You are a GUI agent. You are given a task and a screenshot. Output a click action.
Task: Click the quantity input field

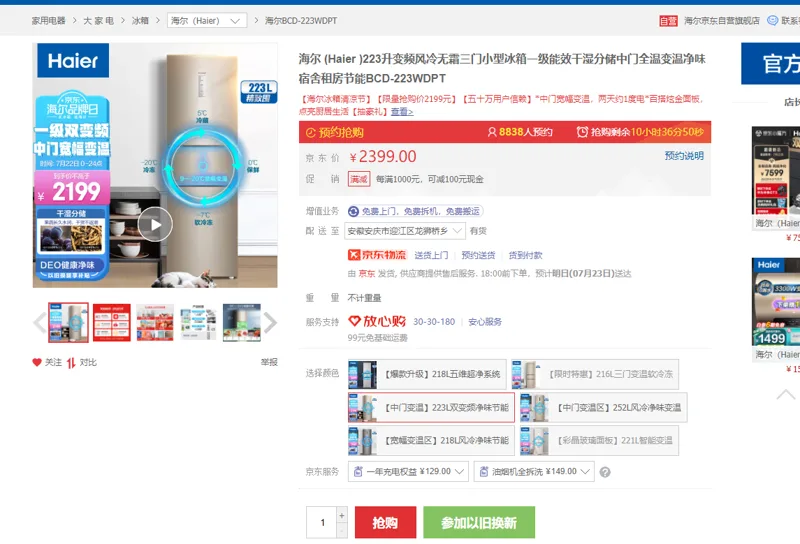point(322,523)
